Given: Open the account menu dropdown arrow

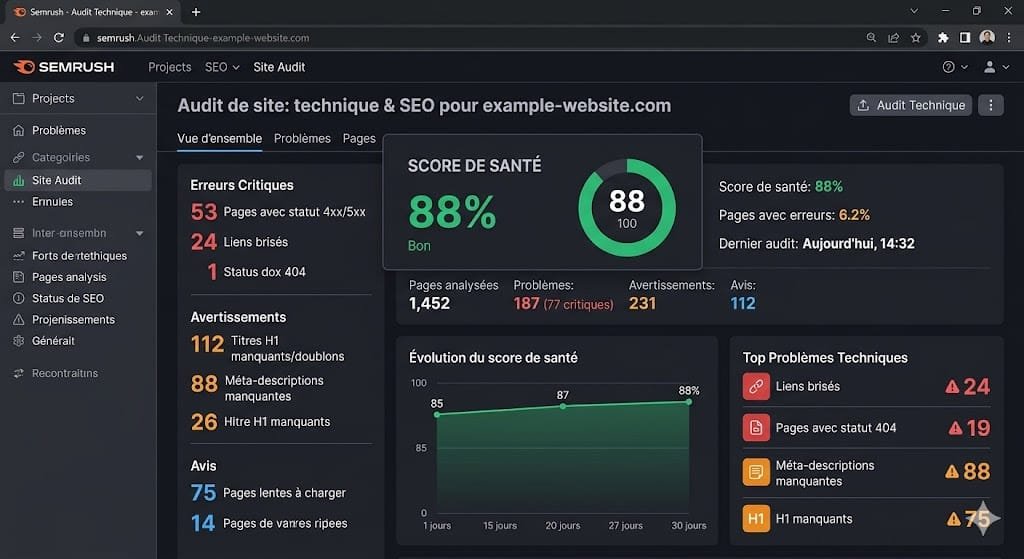Looking at the screenshot, I should point(1006,67).
